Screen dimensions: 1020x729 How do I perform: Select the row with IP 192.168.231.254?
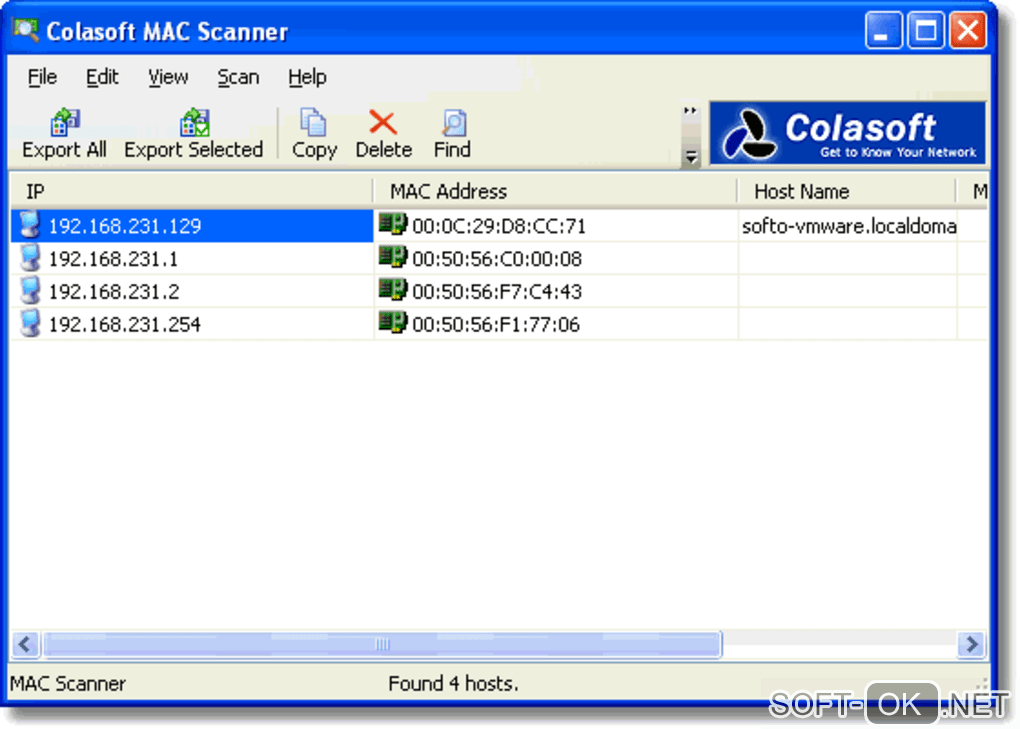[x=499, y=324]
